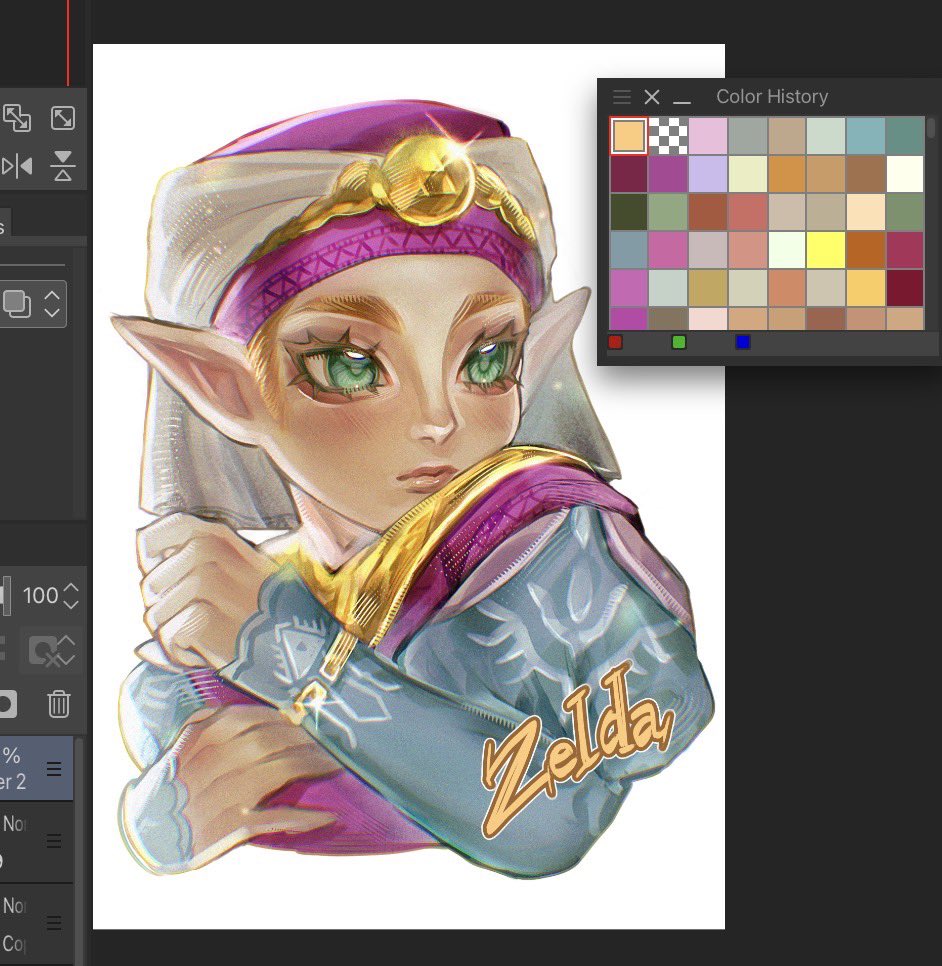Click the grip handle on Layer 2 row
The image size is (942, 966).
point(54,769)
